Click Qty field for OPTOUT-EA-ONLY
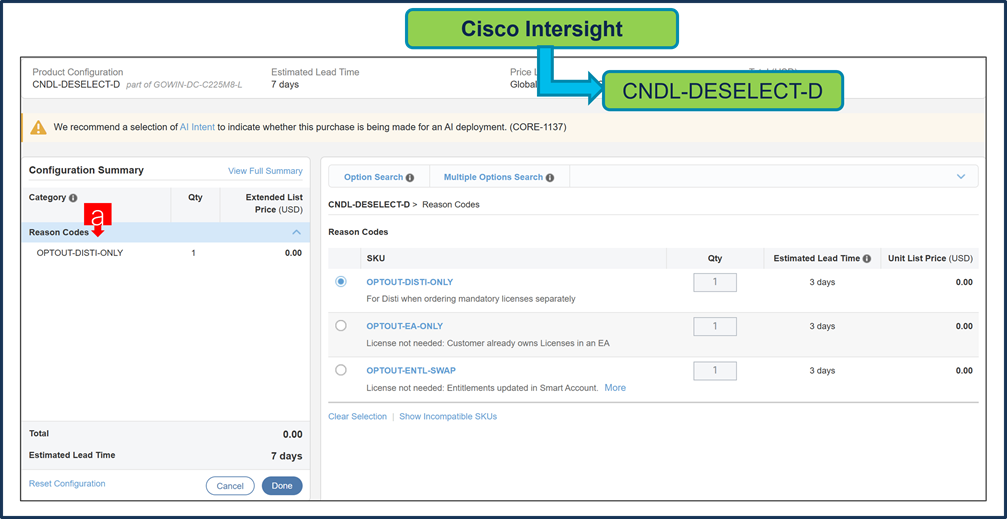 click(715, 326)
